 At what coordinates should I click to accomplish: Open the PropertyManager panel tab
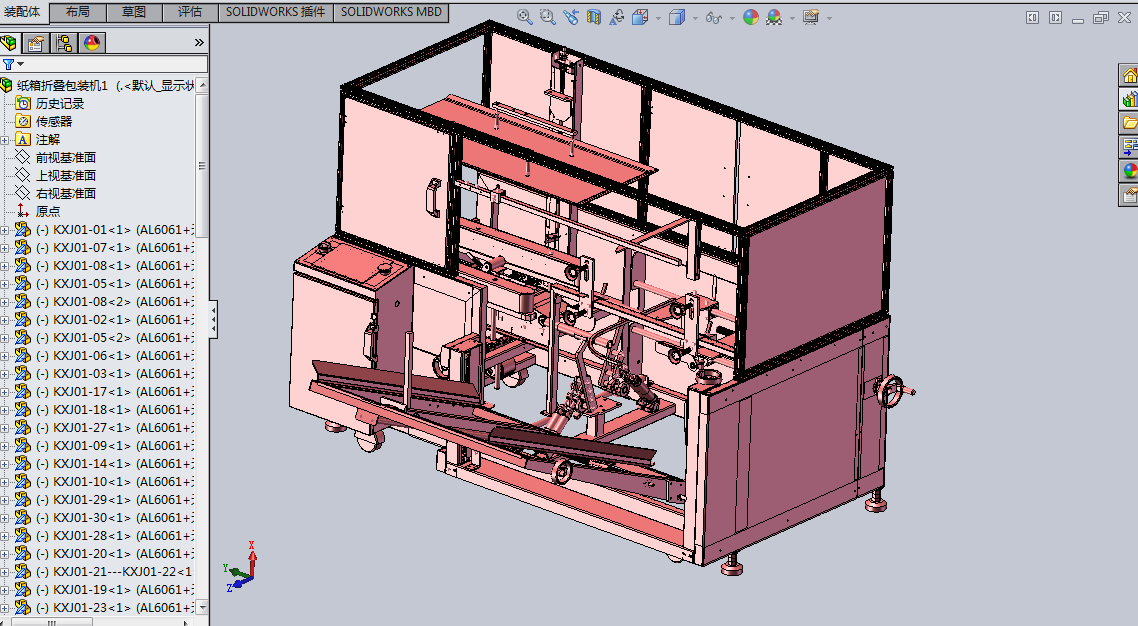tap(36, 43)
